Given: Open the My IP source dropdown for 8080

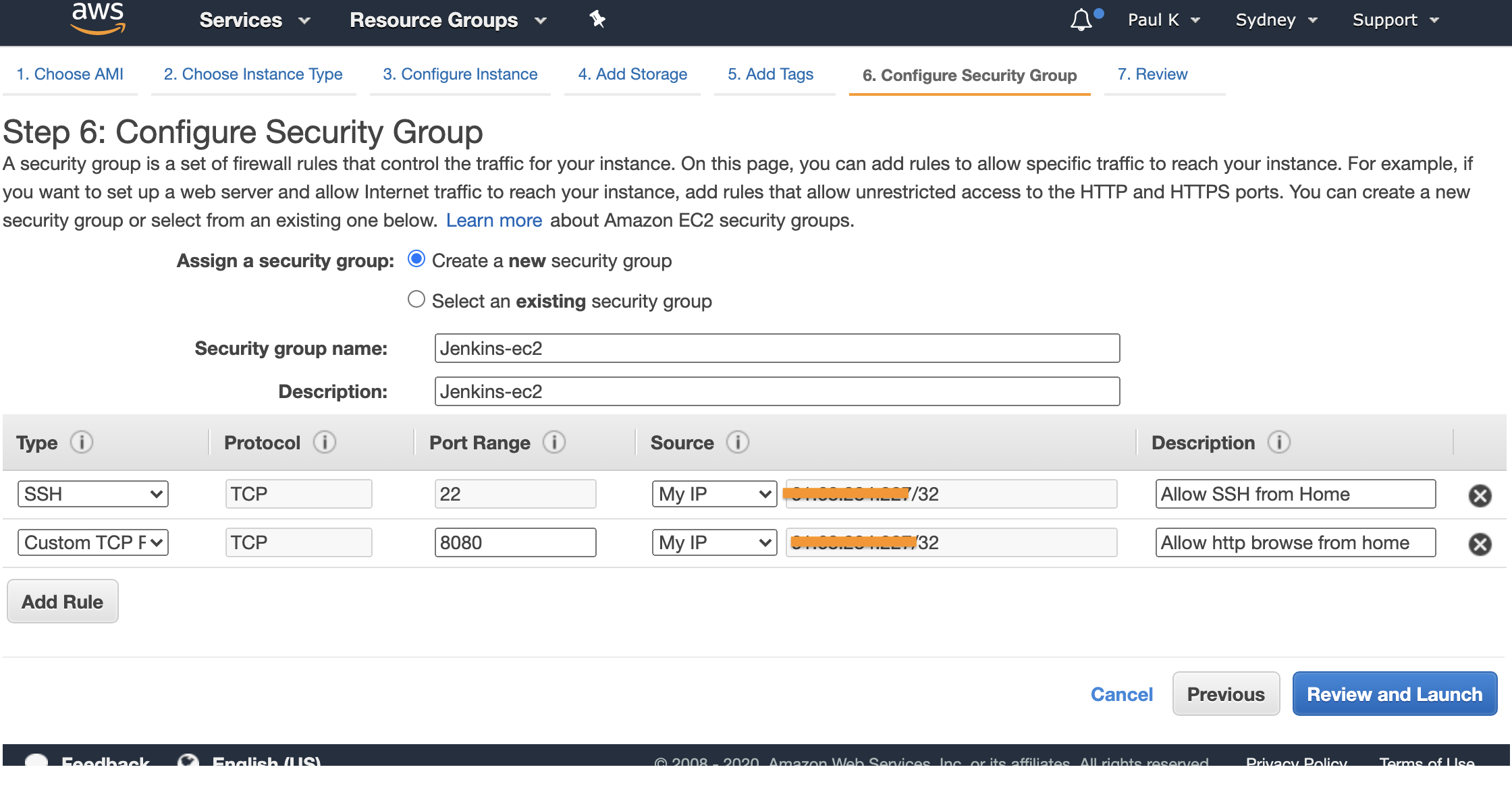Looking at the screenshot, I should pos(715,542).
